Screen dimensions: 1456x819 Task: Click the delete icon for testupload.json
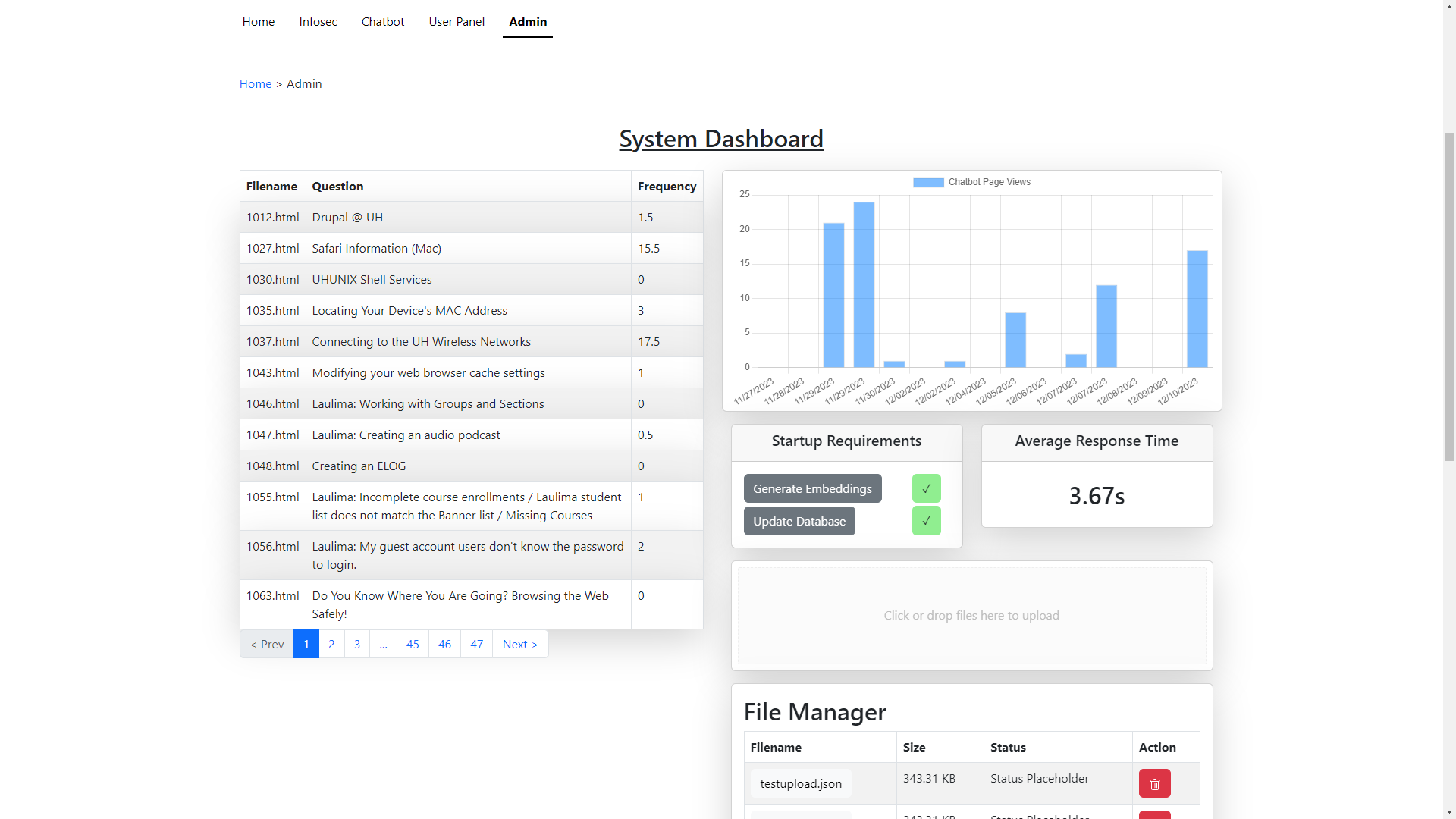[x=1155, y=783]
